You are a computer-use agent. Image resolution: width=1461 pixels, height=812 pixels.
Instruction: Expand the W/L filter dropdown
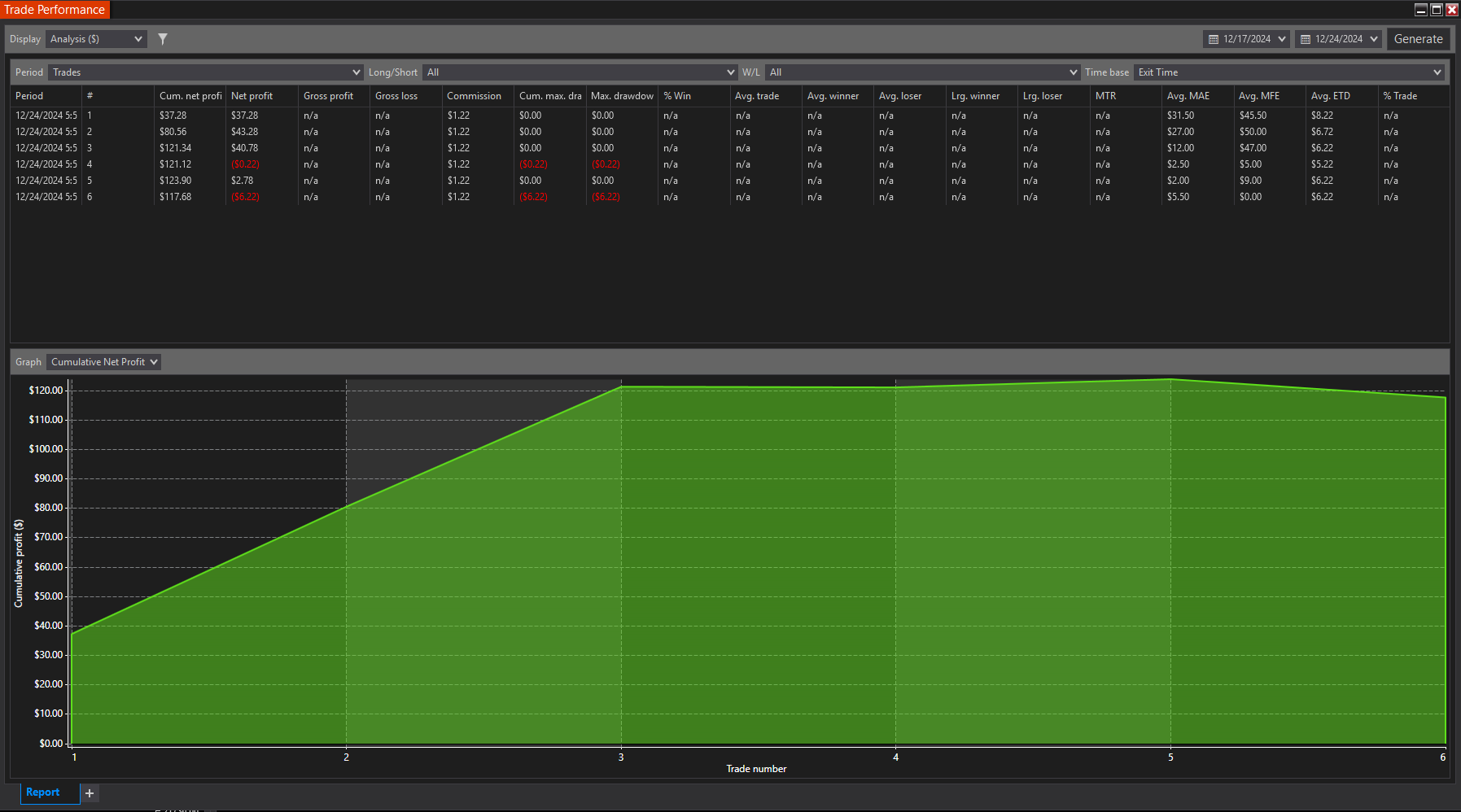[x=922, y=72]
